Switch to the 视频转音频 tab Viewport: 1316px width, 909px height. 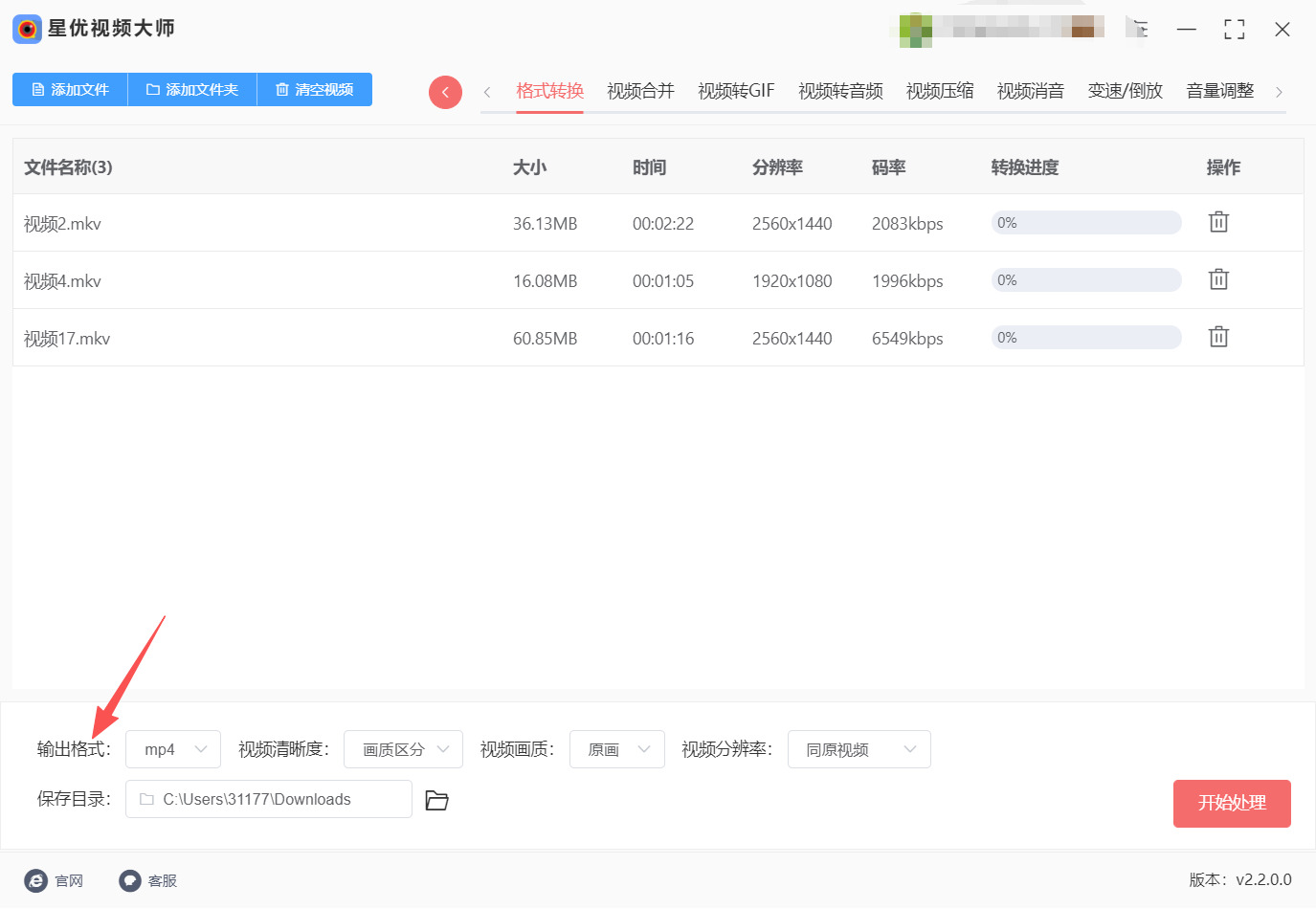pyautogui.click(x=840, y=91)
